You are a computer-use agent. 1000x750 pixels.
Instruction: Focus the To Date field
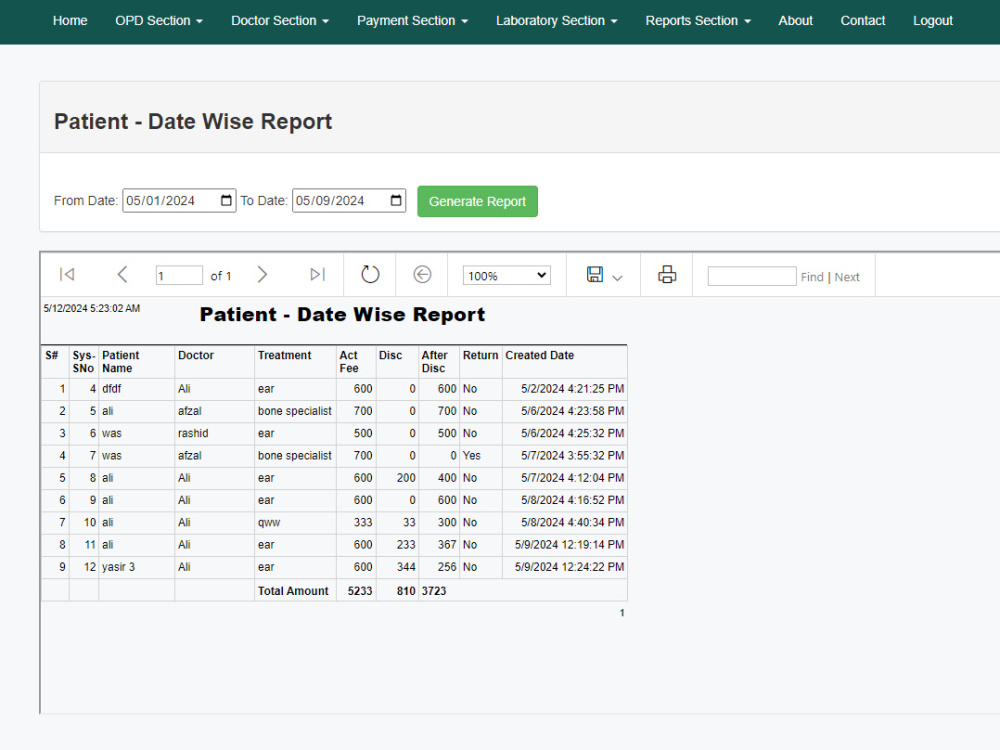click(349, 200)
